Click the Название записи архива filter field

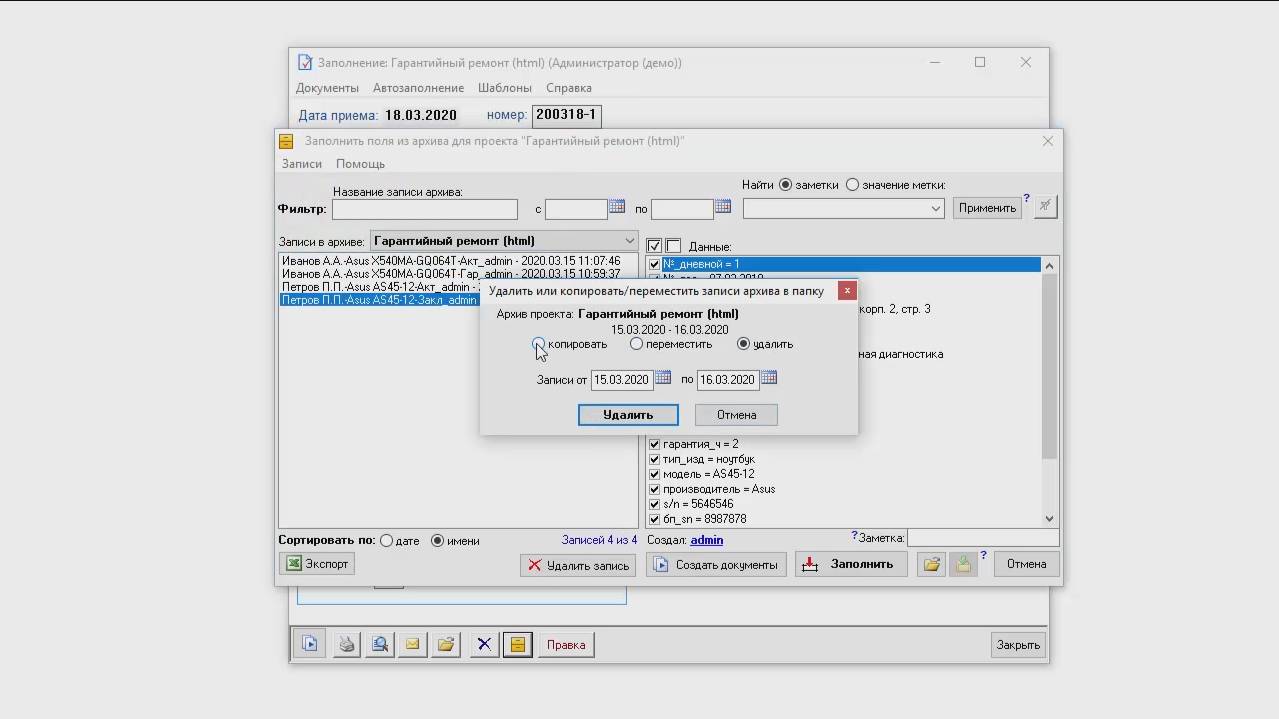425,209
